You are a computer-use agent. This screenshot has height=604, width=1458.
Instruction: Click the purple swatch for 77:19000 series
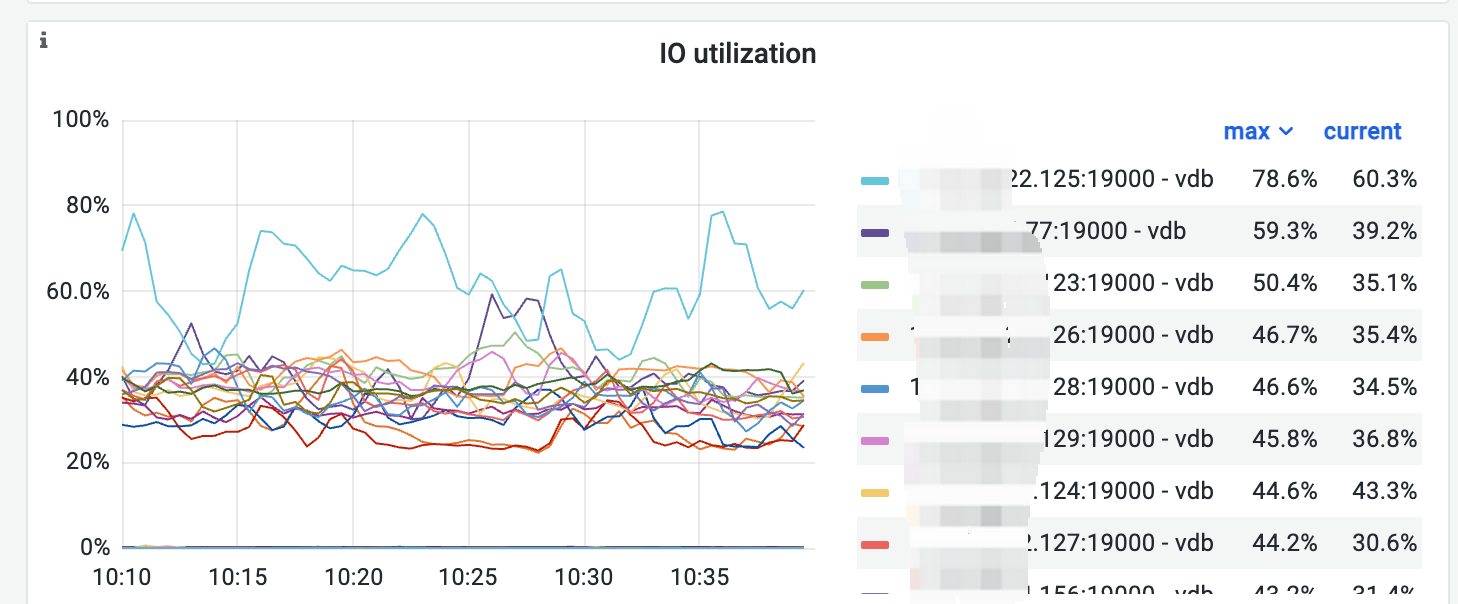pos(875,233)
